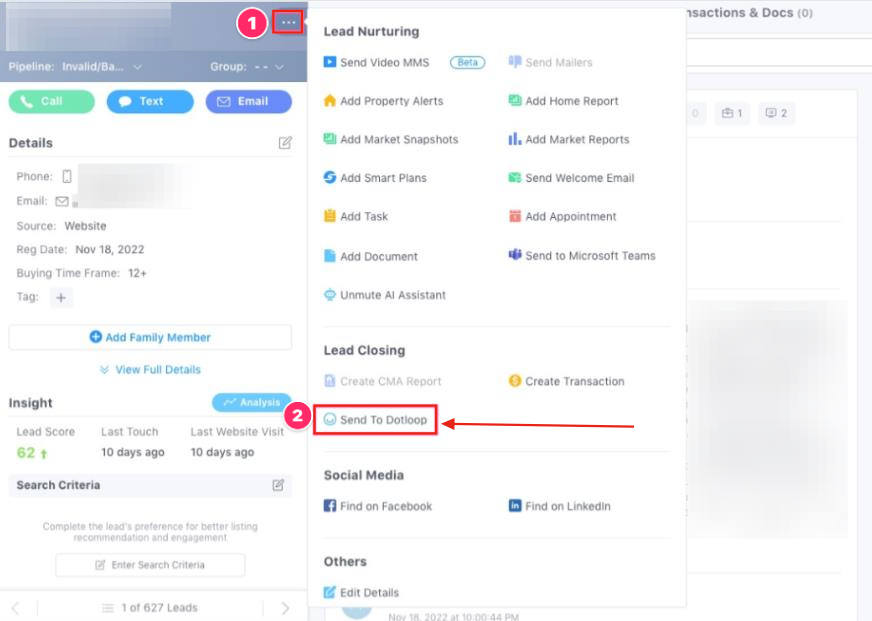Click the plus icon to add Tag

(61, 297)
